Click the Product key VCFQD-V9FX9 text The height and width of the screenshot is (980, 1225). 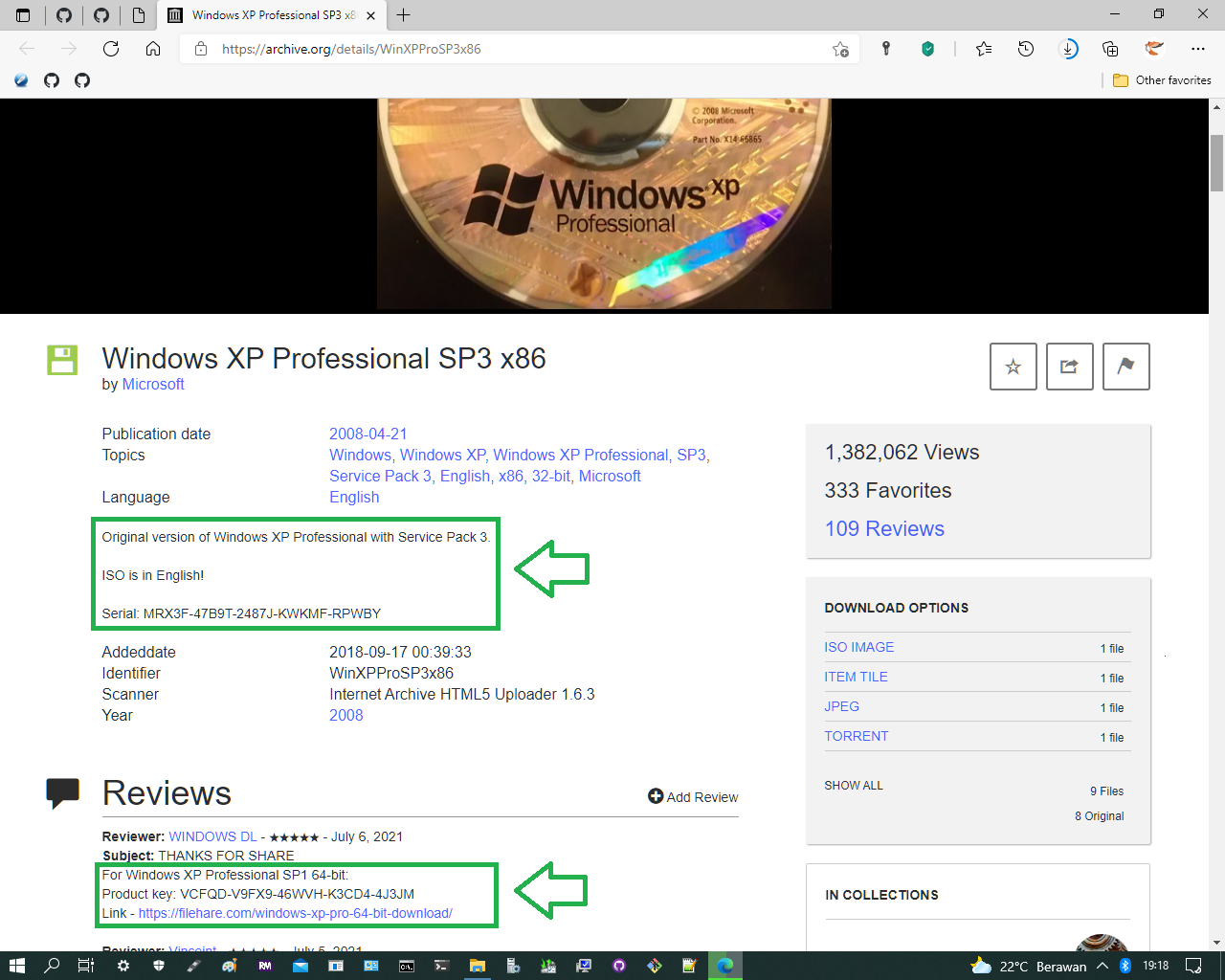coord(258,894)
